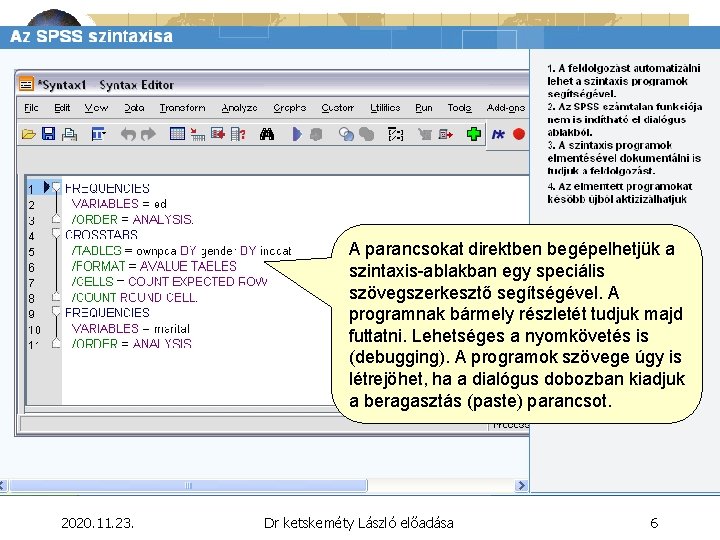Viewport: 720px width, 540px height.
Task: Click the slide title 'Az SPSS szintaxisa'
Action: click(x=91, y=36)
